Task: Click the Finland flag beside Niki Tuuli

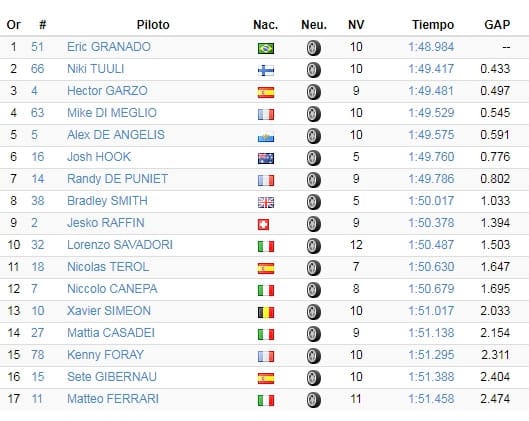Action: tap(266, 70)
